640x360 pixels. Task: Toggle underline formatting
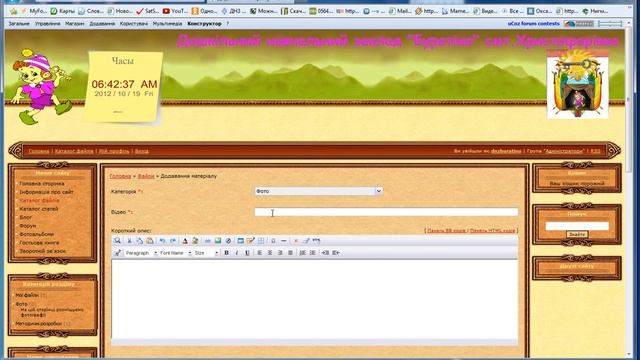tap(247, 253)
